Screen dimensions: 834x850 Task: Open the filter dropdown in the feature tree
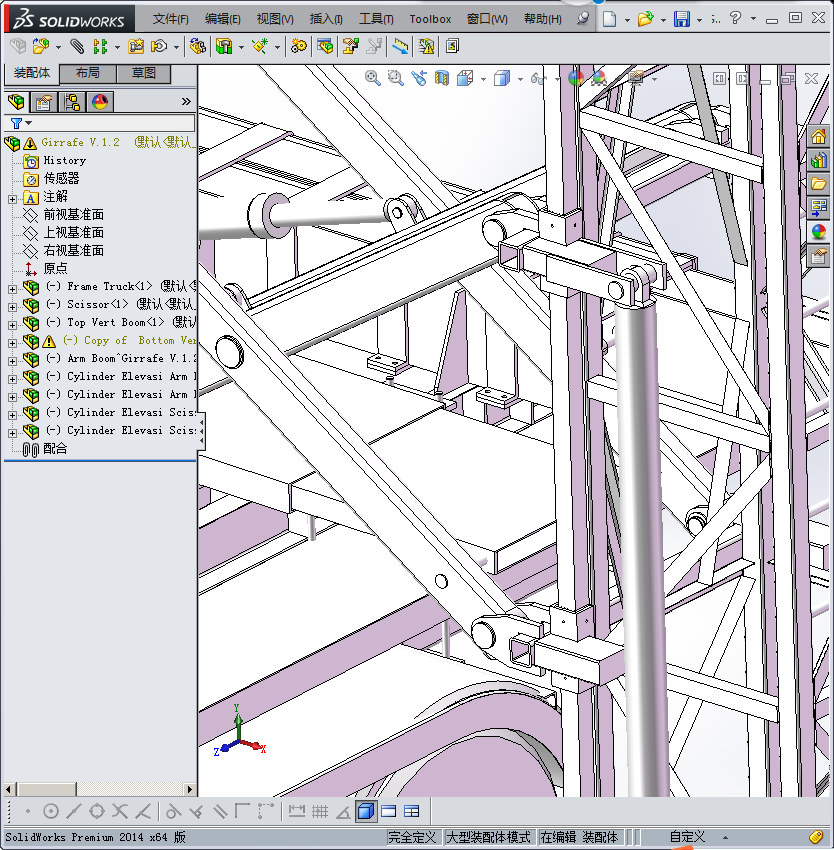pyautogui.click(x=21, y=123)
